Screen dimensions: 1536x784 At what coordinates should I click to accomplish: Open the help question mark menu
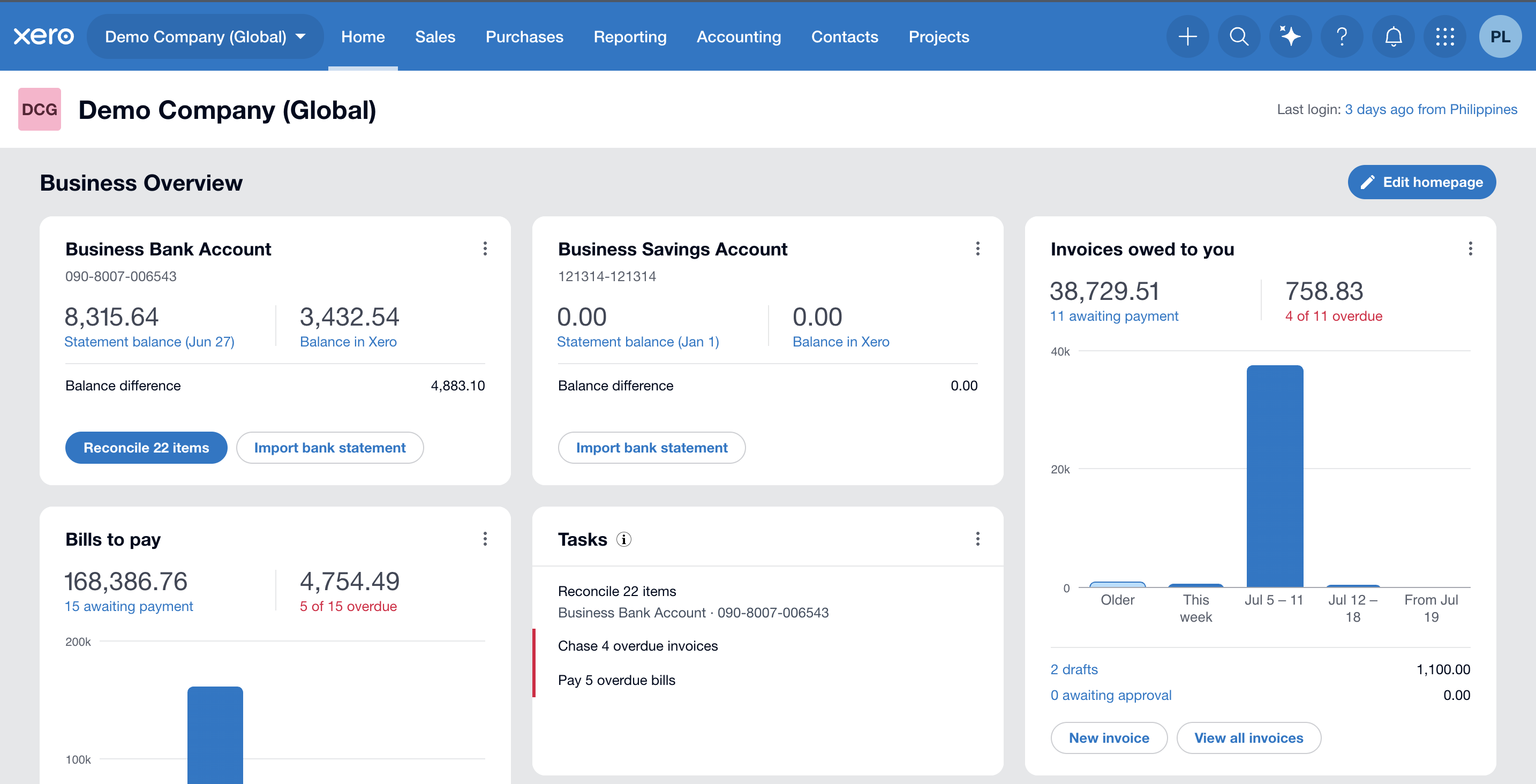(1342, 36)
